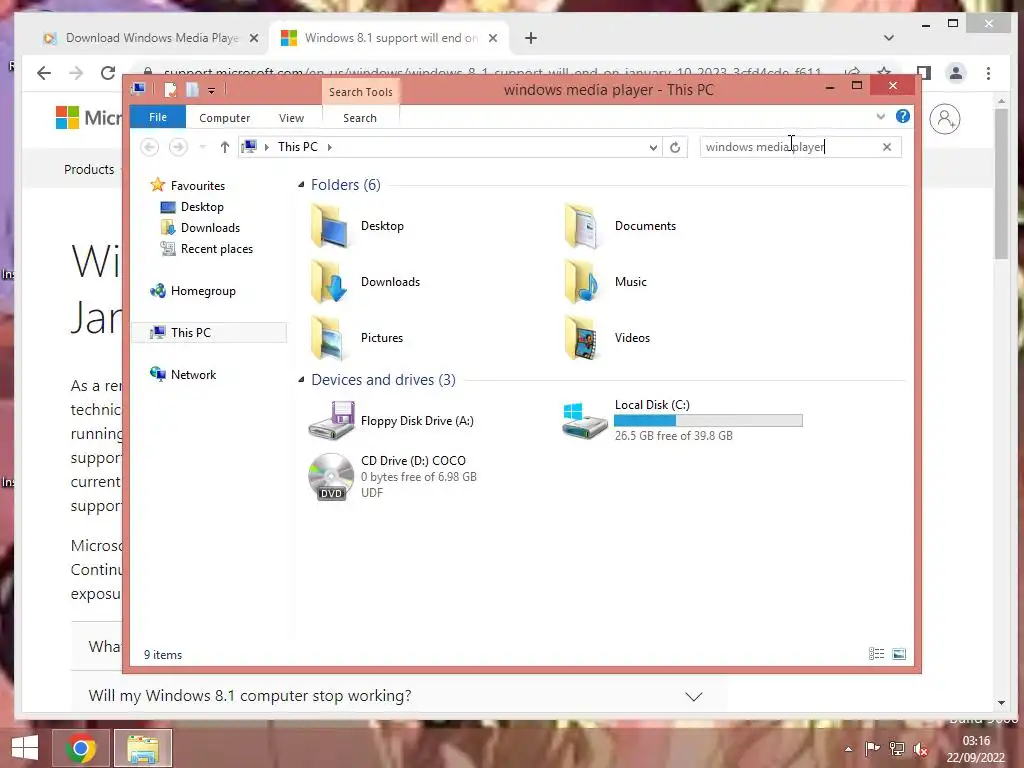
Task: Click the breadcrumb arrow after This PC
Action: 330,148
